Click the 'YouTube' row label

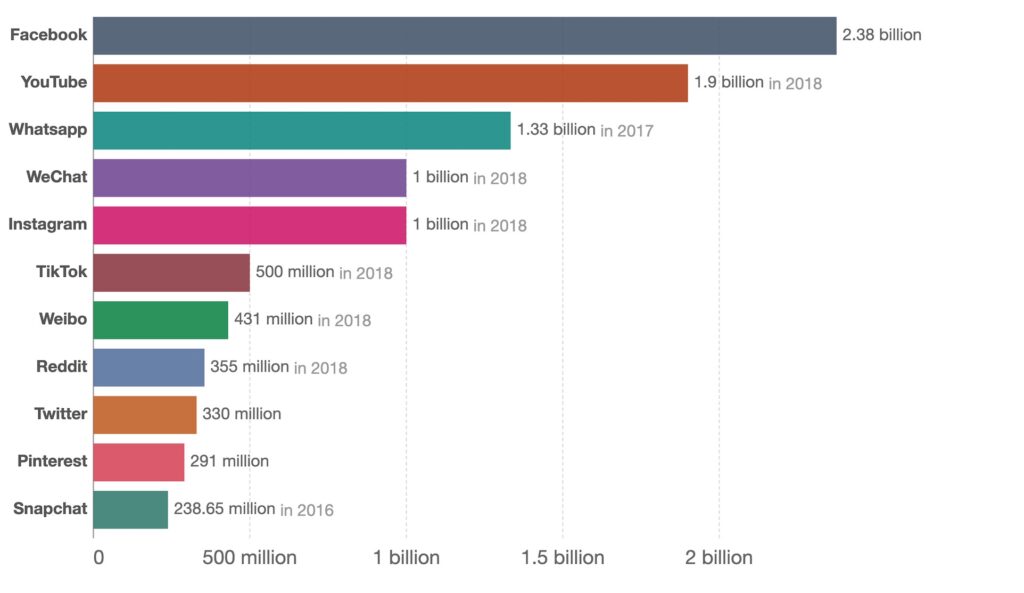(x=54, y=82)
